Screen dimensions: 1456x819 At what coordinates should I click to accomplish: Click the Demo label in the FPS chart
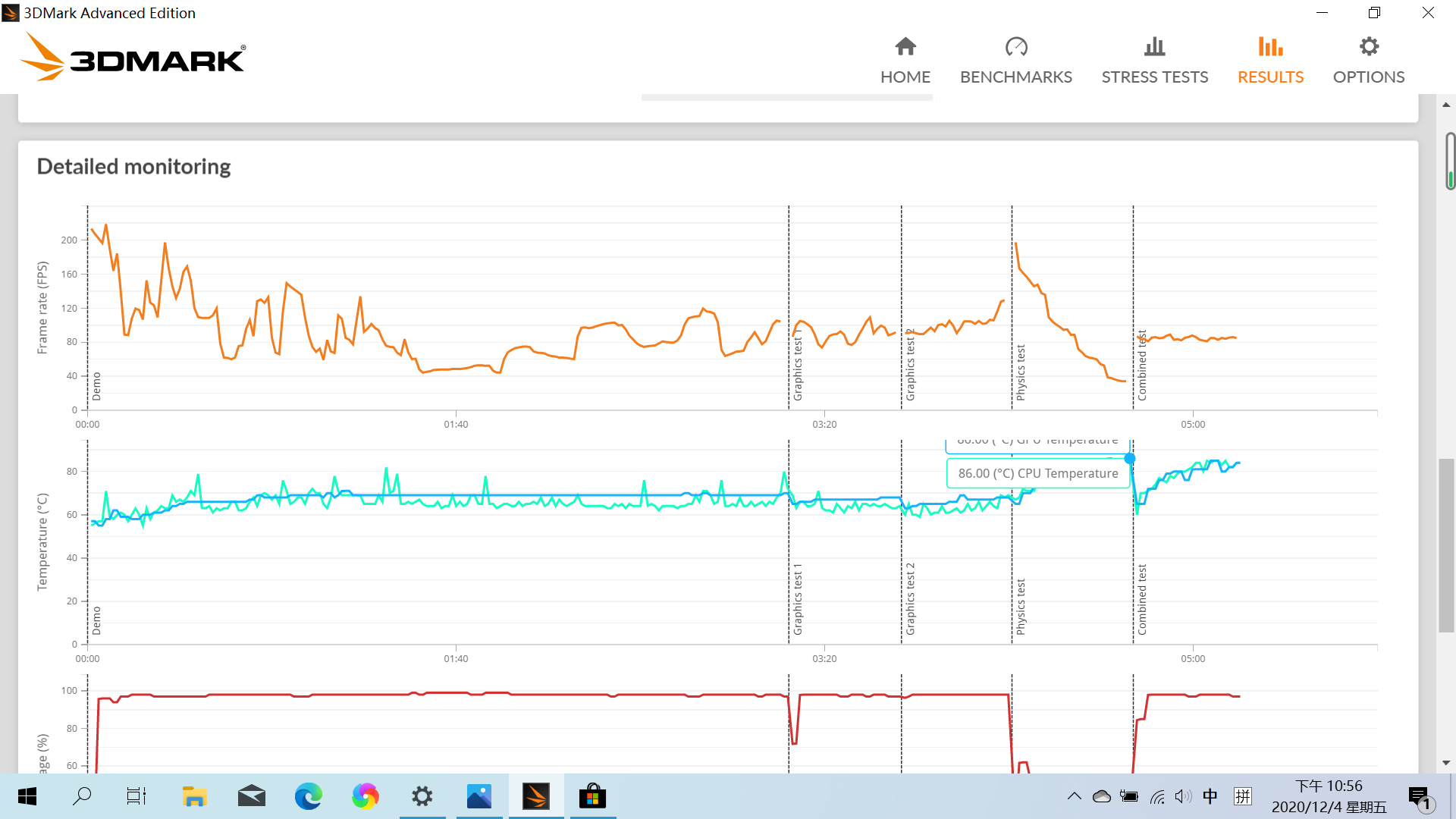point(96,387)
